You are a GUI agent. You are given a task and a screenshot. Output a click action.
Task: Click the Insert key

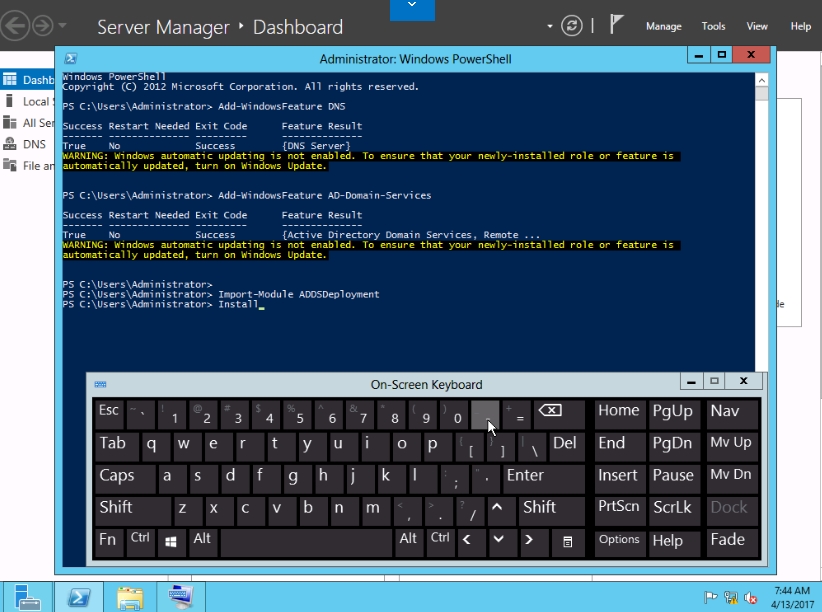click(619, 478)
